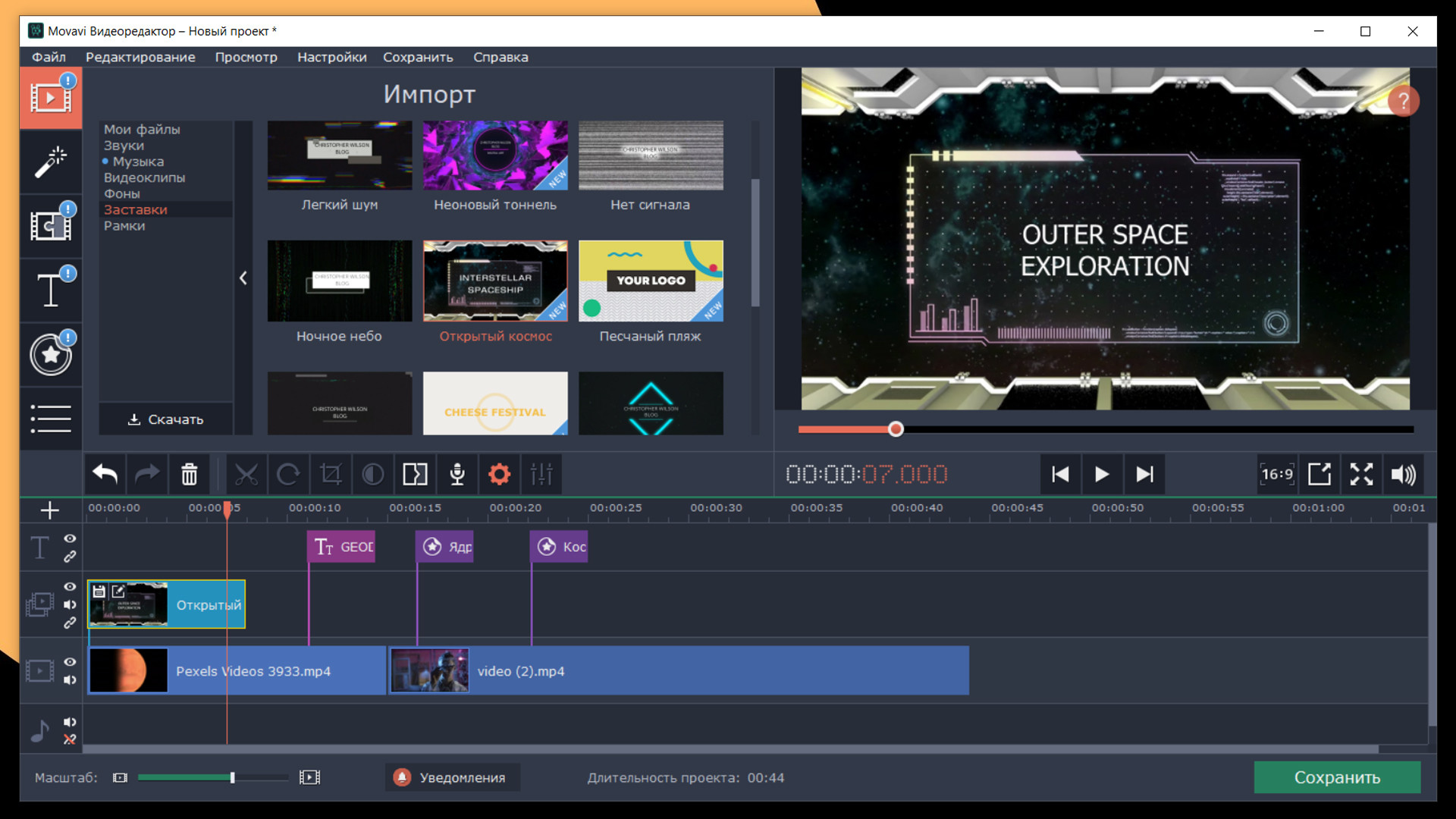Viewport: 1456px width, 819px height.
Task: Open the Stickers star tab
Action: (x=50, y=354)
